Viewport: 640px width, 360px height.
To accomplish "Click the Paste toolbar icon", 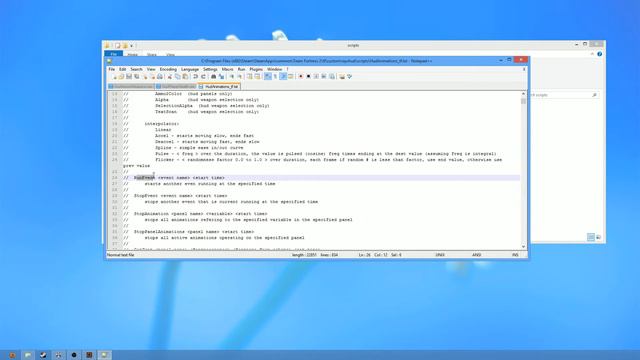I will click(185, 77).
